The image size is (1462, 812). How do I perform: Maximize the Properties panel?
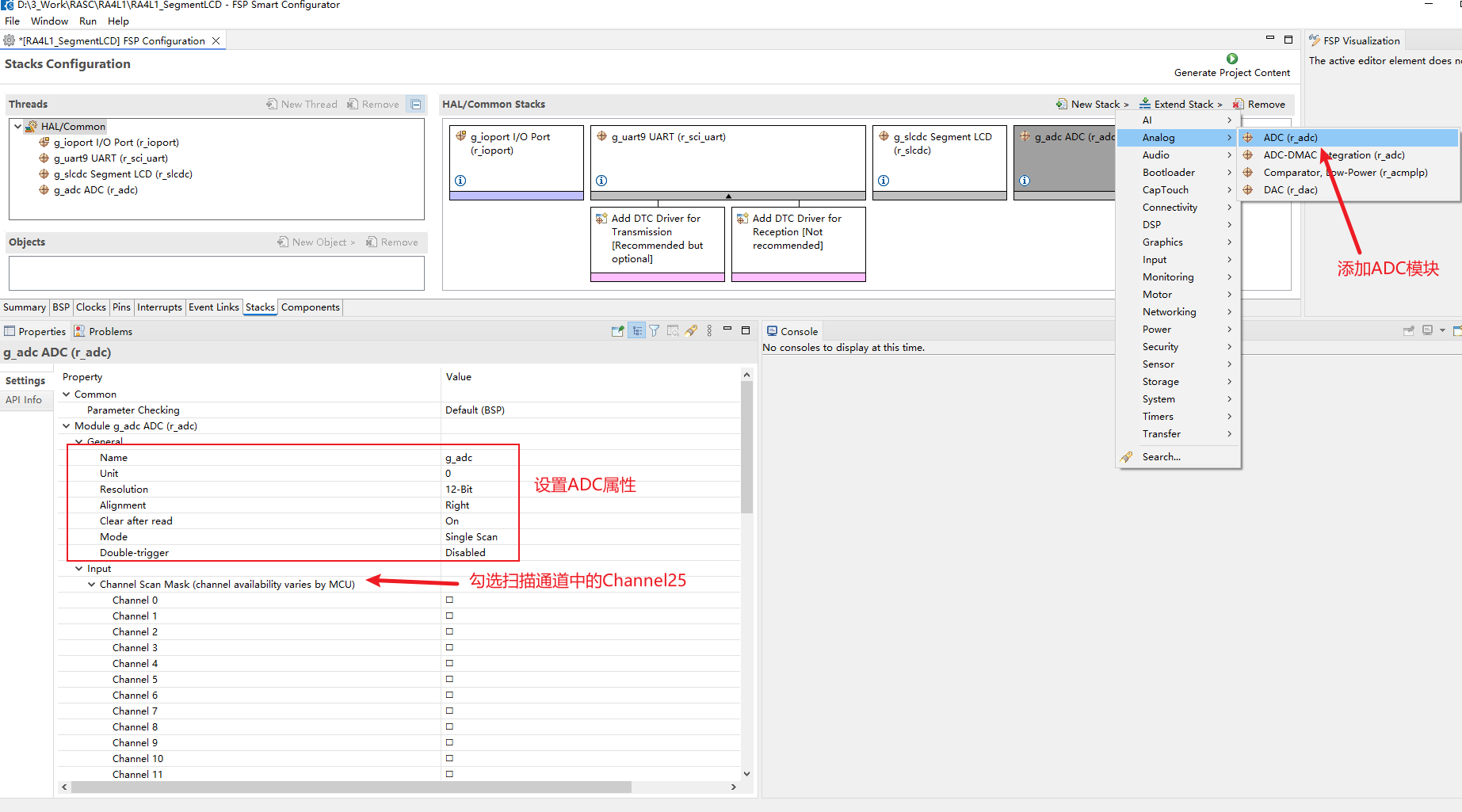pos(746,330)
